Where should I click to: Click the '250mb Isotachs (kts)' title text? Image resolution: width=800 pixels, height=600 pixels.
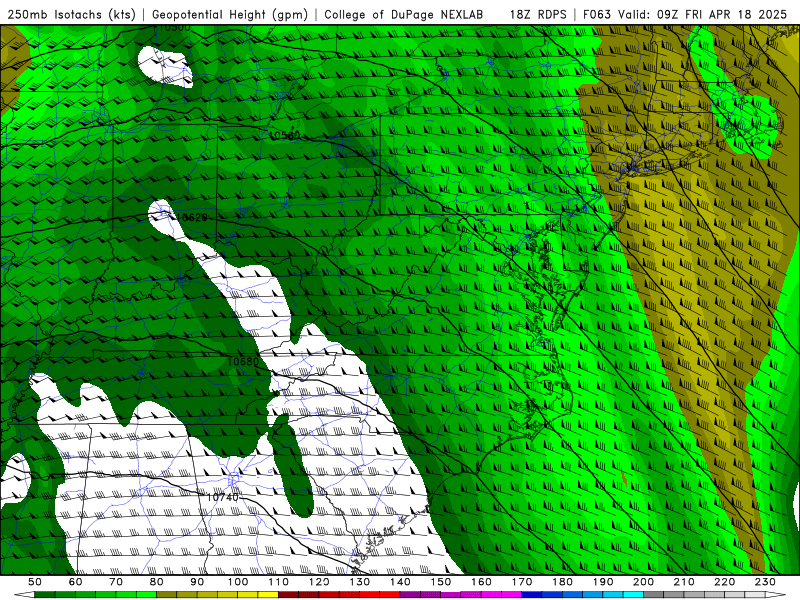coord(71,14)
